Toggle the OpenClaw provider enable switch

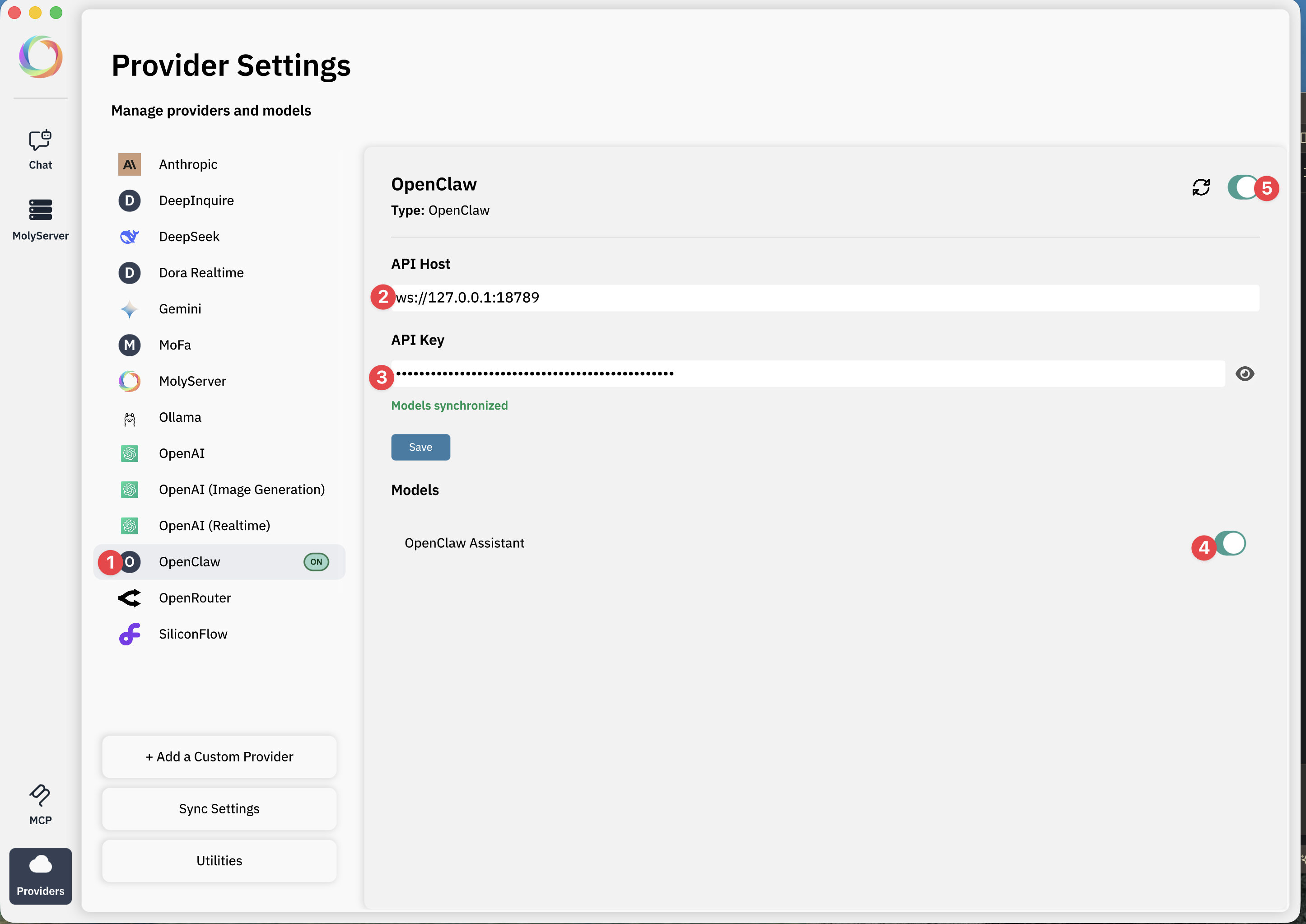point(1242,187)
